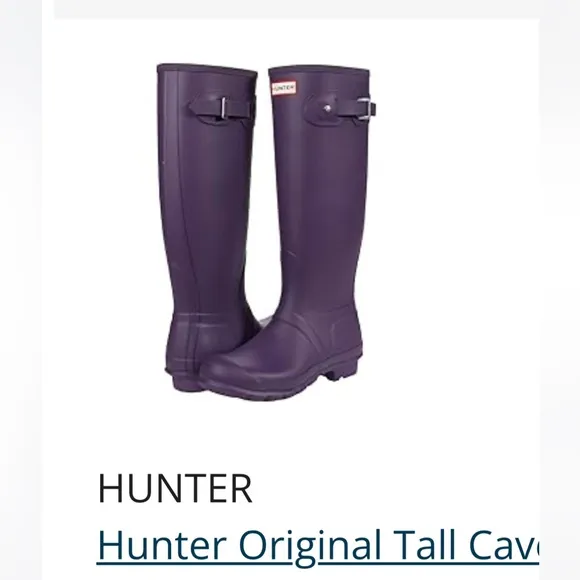Click the HUNTER brand name text
The height and width of the screenshot is (580, 580).
tap(175, 488)
